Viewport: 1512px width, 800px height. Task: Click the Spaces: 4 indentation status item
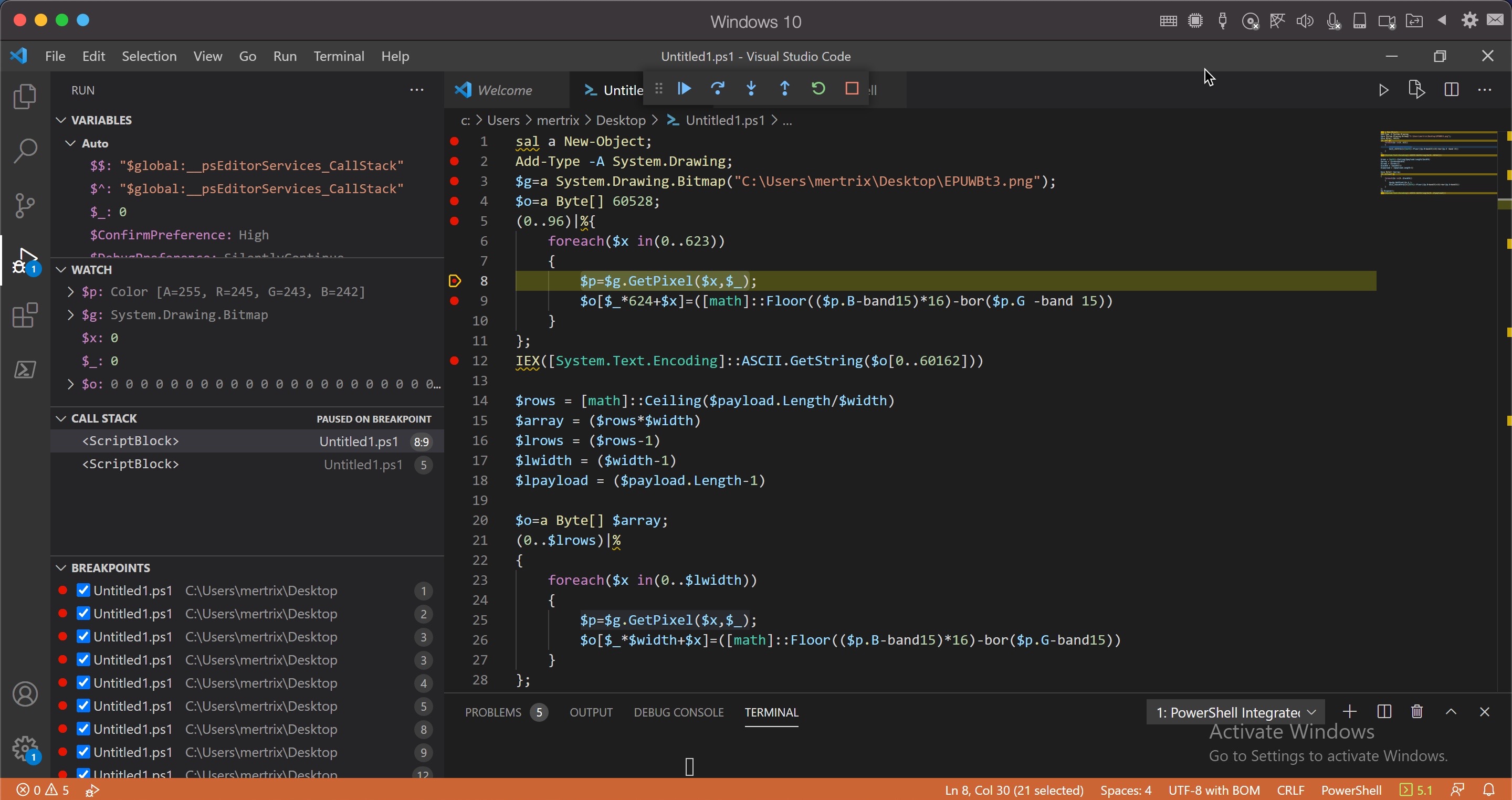tap(1125, 790)
